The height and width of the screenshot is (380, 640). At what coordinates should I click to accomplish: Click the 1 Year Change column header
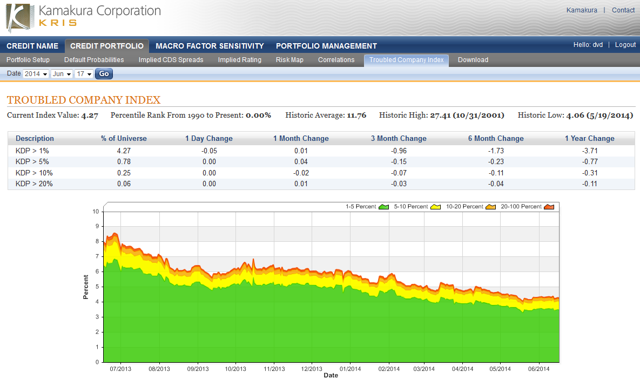(x=590, y=138)
